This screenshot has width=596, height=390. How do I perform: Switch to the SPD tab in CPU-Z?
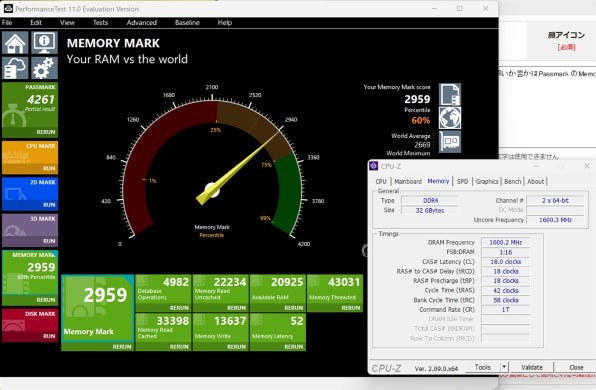462,181
